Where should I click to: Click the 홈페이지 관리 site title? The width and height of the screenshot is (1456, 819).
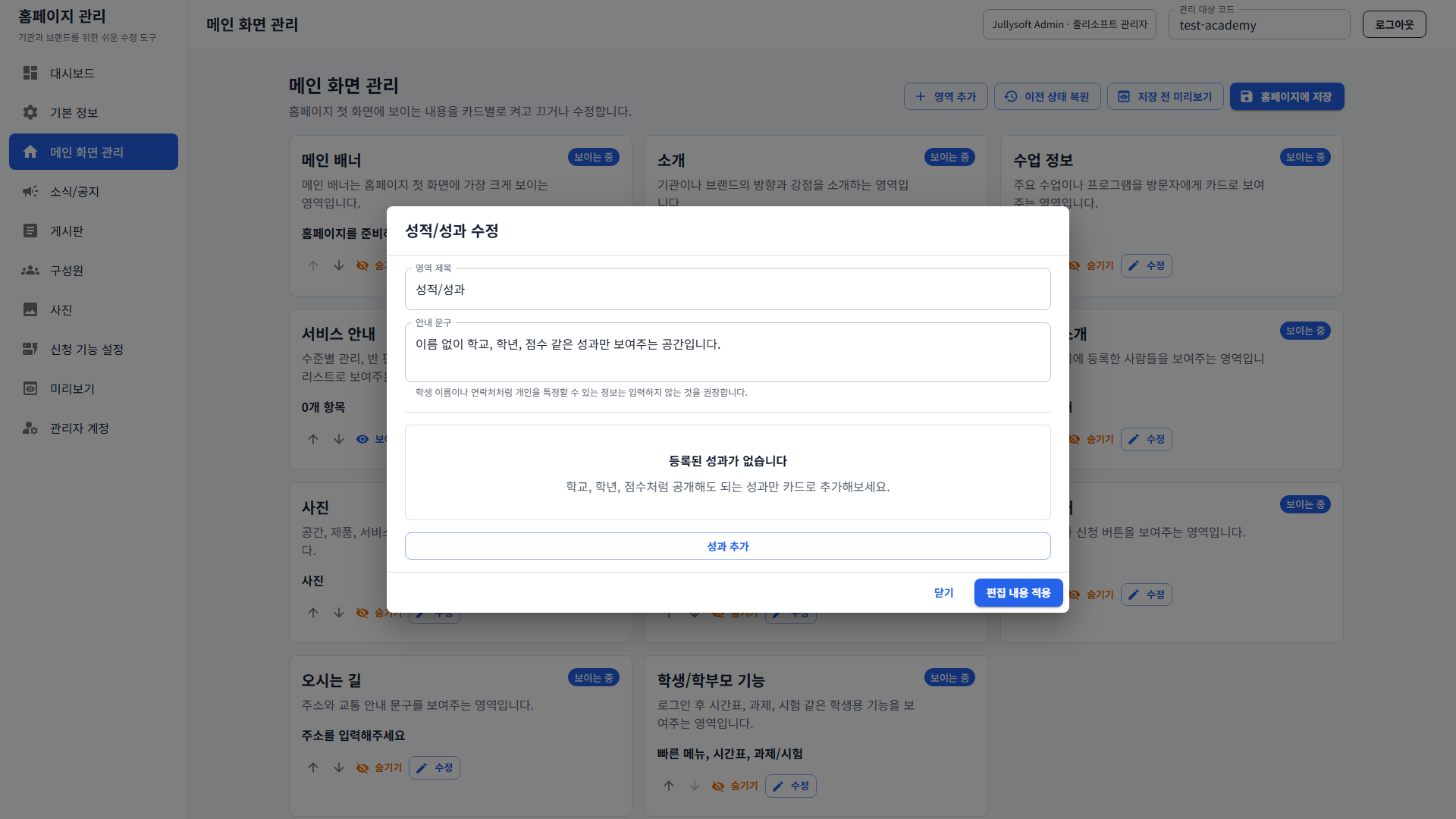tap(62, 16)
